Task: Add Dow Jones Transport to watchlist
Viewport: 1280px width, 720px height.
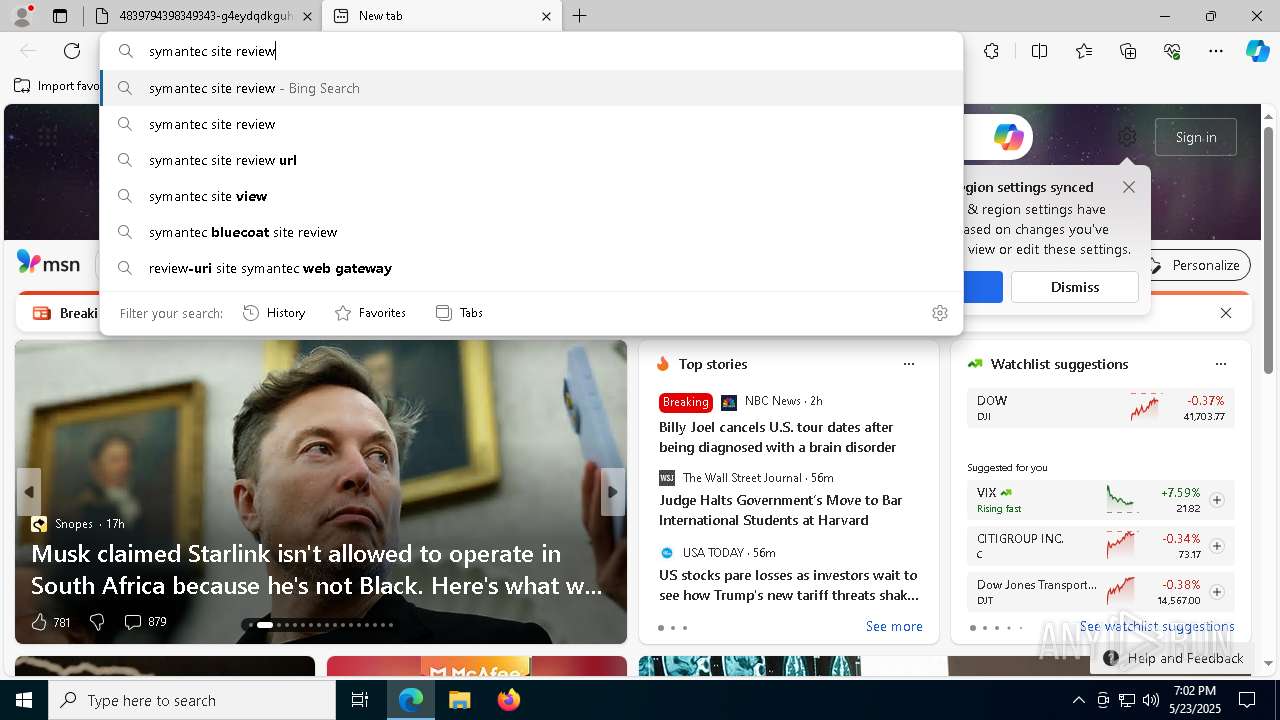Action: click(1217, 592)
